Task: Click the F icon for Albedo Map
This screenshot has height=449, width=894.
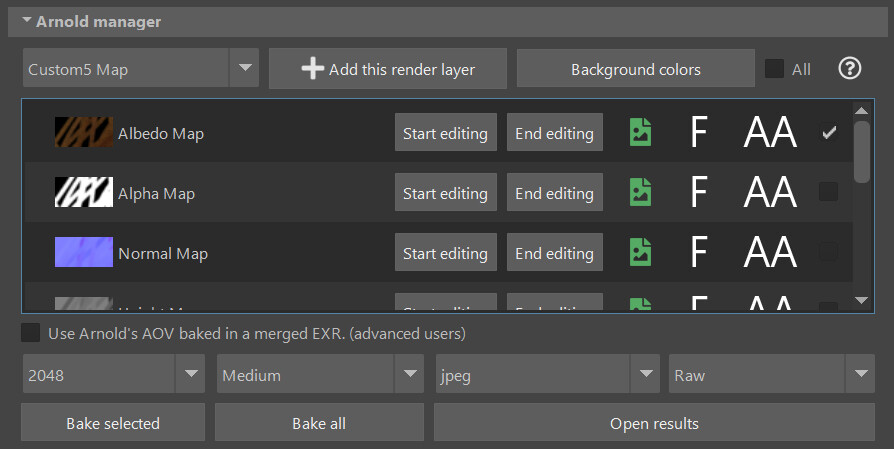Action: (x=699, y=132)
